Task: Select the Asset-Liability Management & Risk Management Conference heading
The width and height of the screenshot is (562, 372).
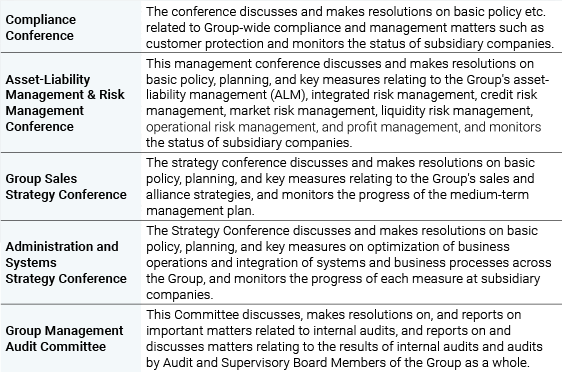Action: 65,103
